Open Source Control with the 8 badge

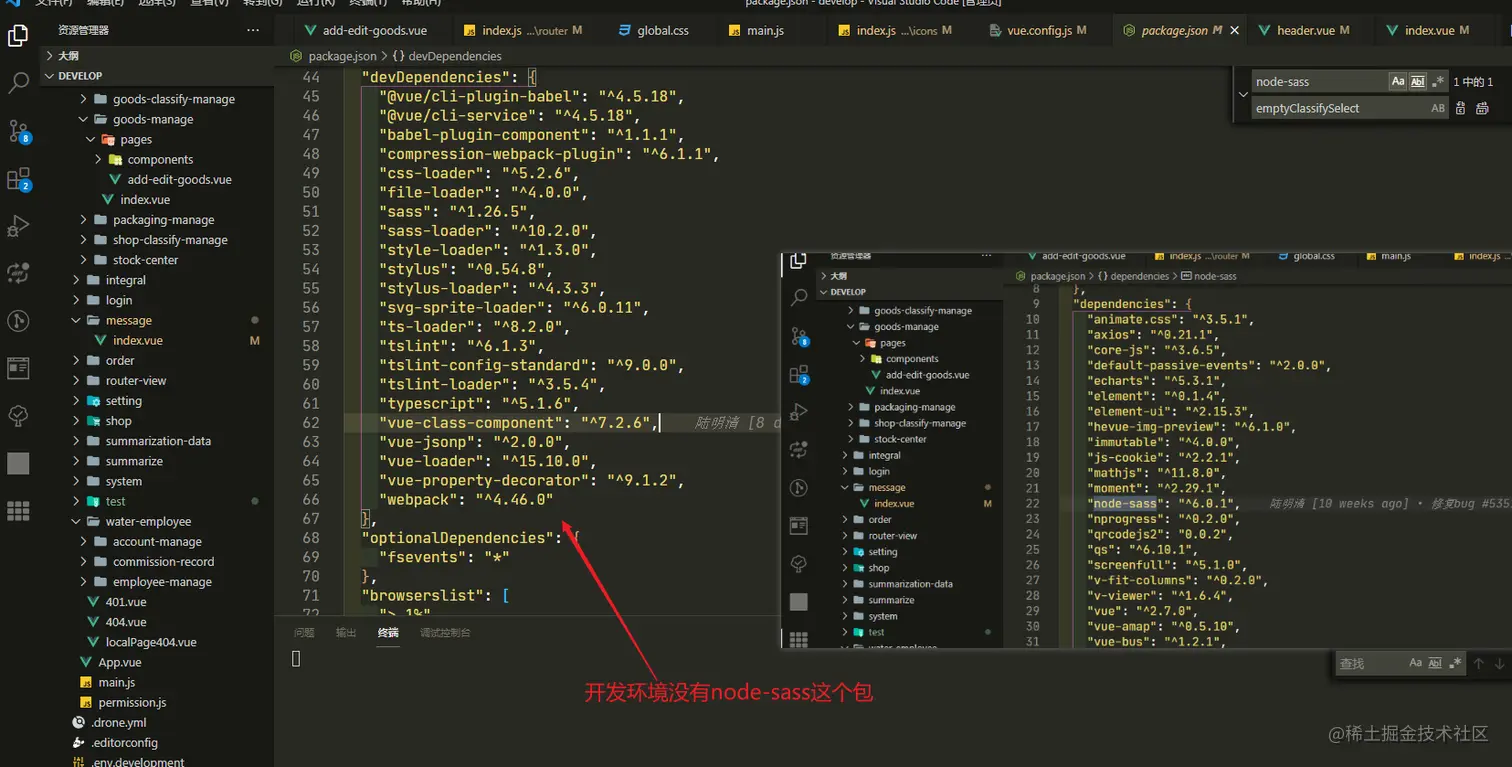click(x=18, y=131)
